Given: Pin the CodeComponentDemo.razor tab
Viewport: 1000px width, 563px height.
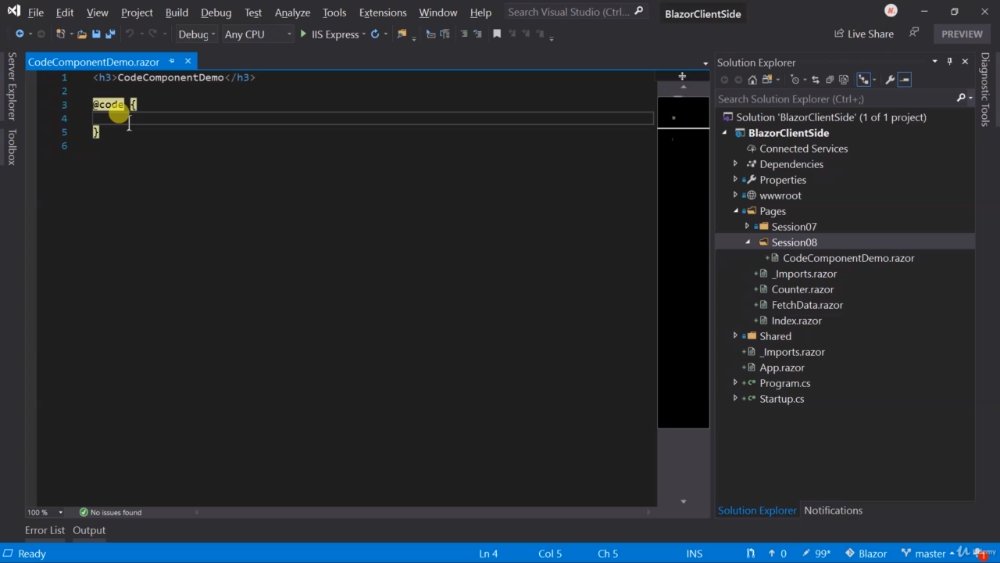Looking at the screenshot, I should point(172,61).
